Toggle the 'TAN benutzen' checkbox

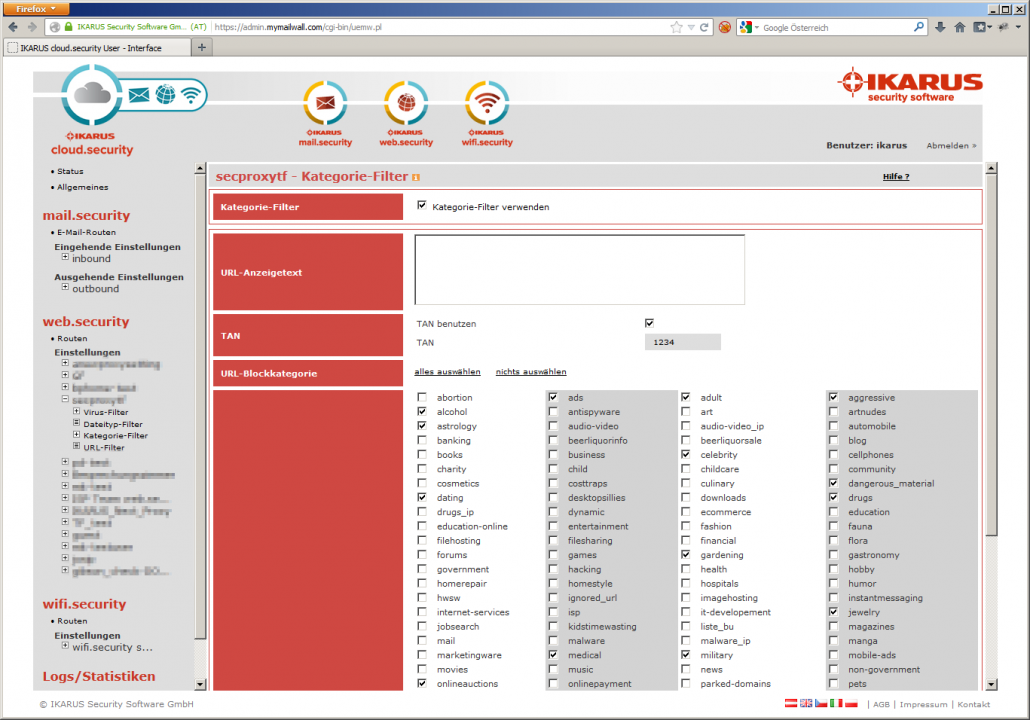pyautogui.click(x=649, y=323)
